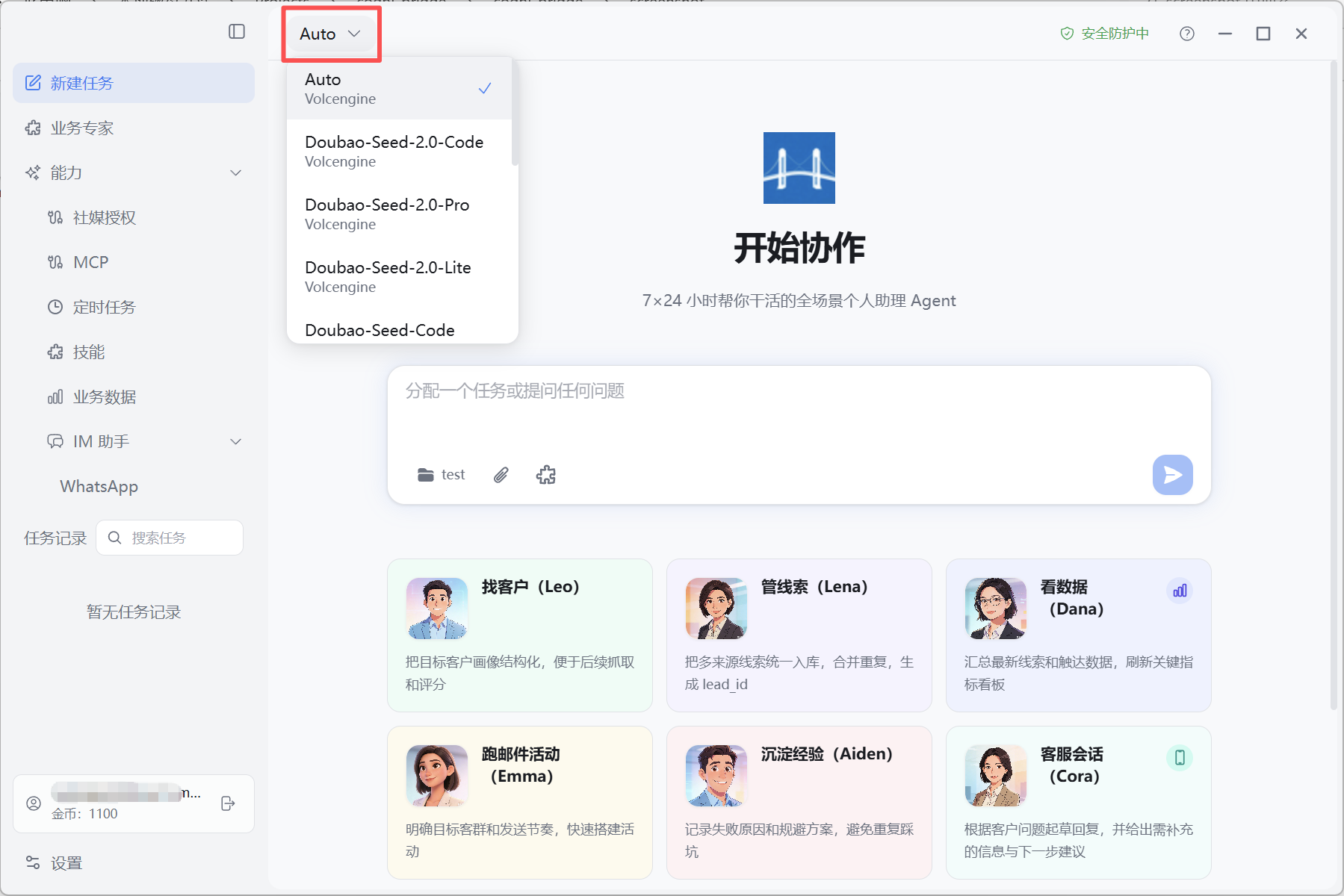Click the green shield security icon
Screen dimensions: 1344x896
pos(1067,34)
